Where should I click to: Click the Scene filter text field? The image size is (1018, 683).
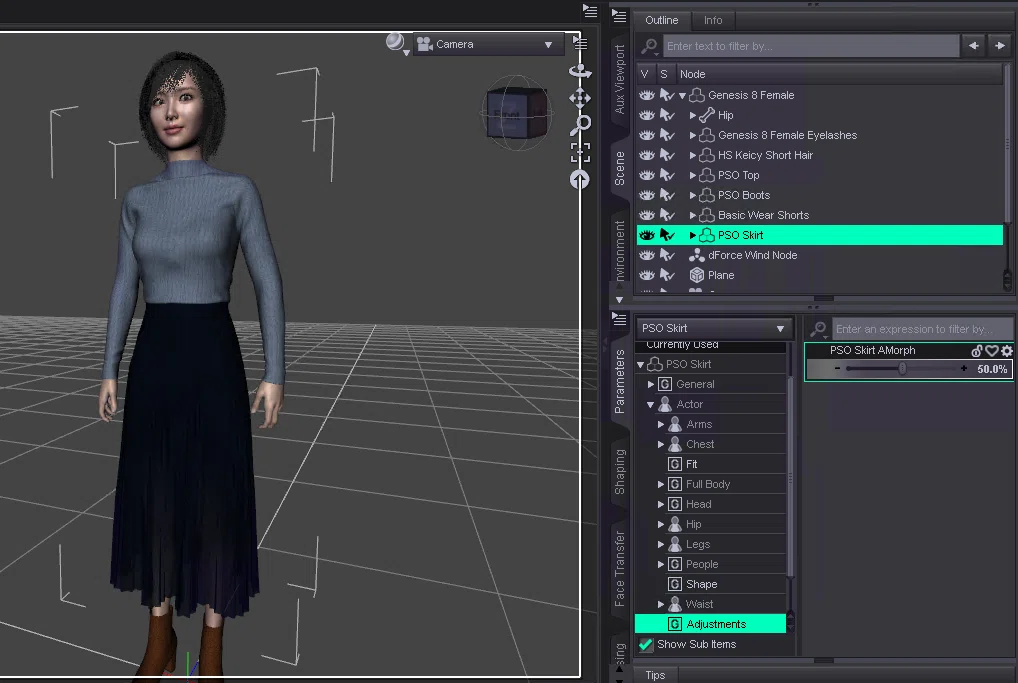click(x=810, y=46)
